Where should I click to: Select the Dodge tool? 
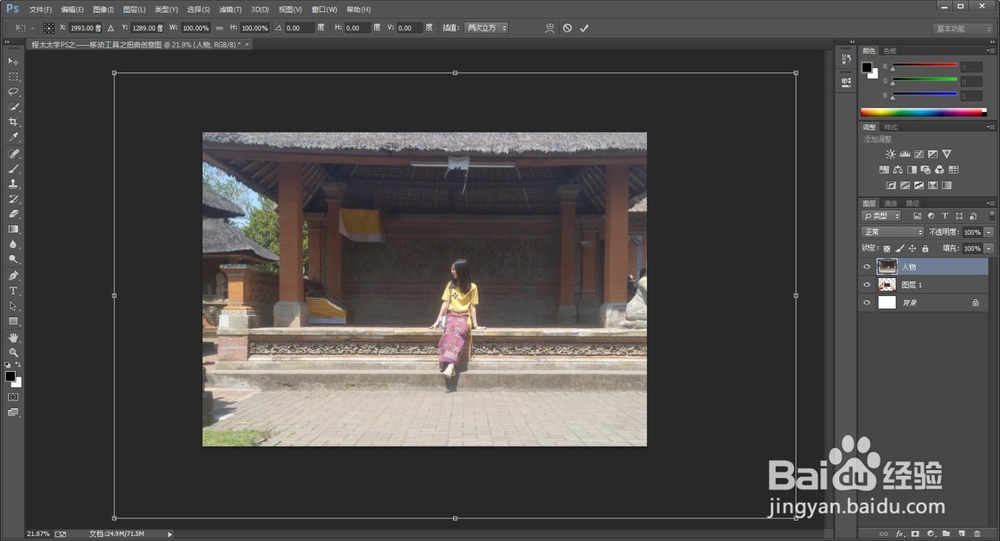[13, 260]
